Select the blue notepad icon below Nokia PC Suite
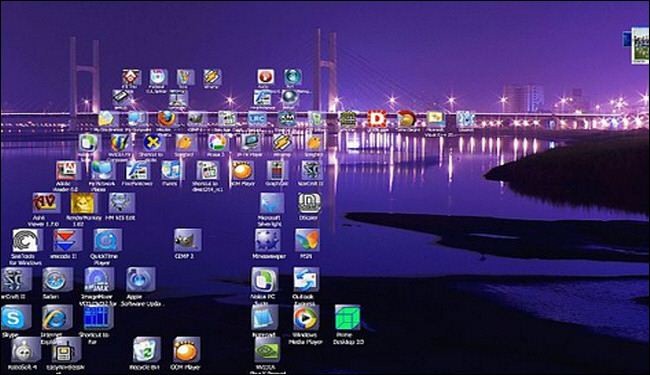The image size is (650, 375). tap(264, 318)
